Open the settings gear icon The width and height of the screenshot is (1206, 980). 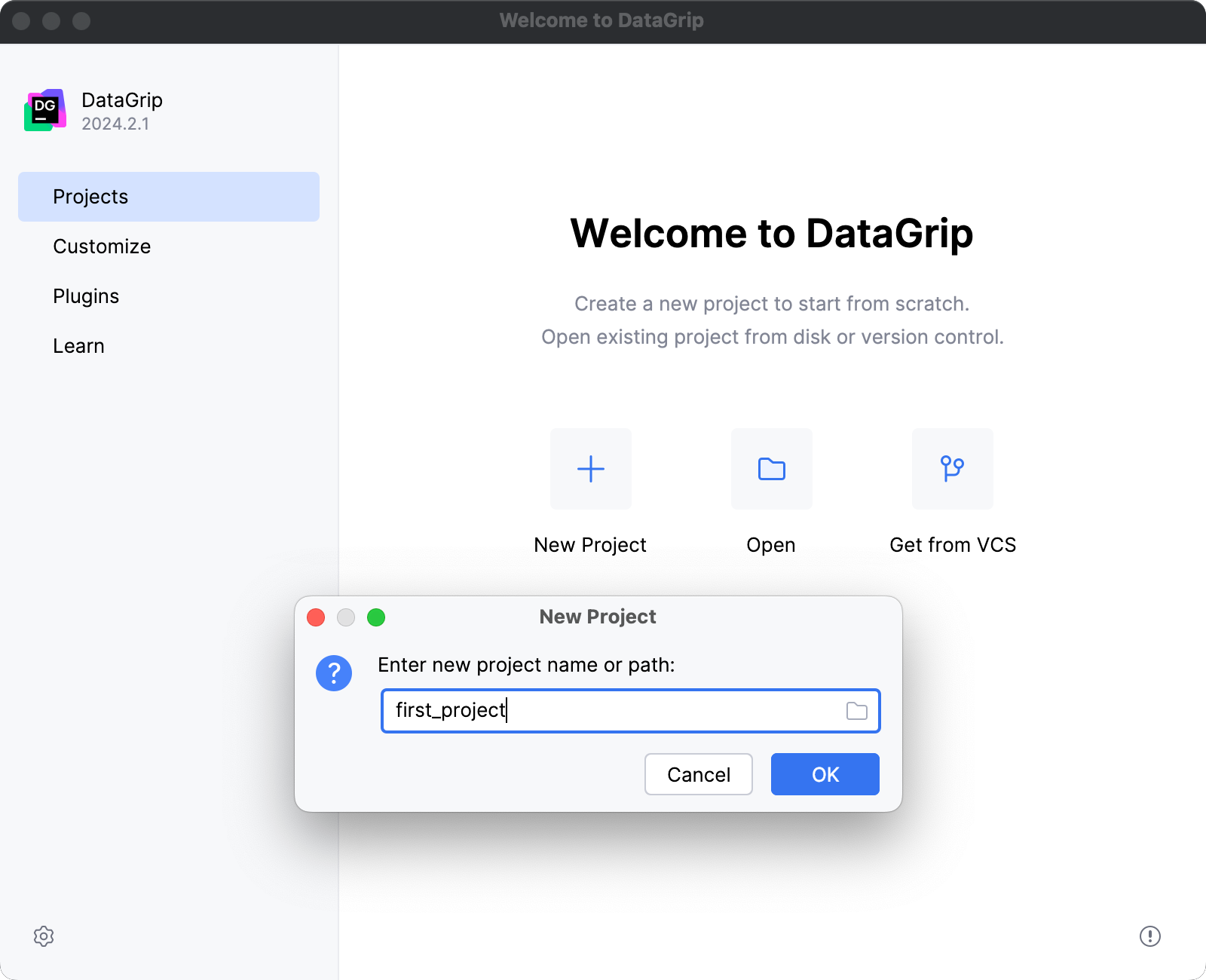(44, 936)
